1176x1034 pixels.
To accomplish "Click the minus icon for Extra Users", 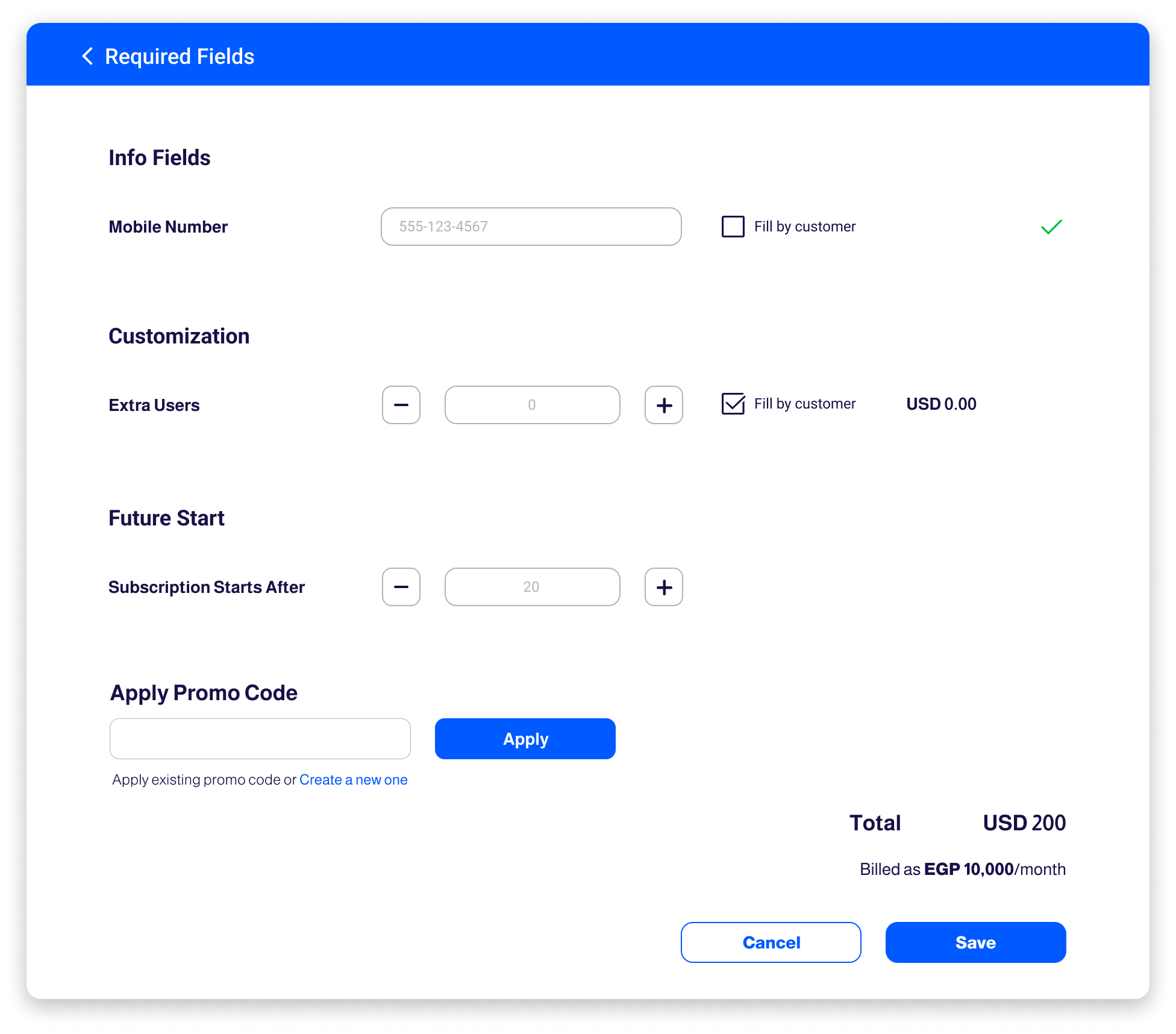I will [x=401, y=404].
